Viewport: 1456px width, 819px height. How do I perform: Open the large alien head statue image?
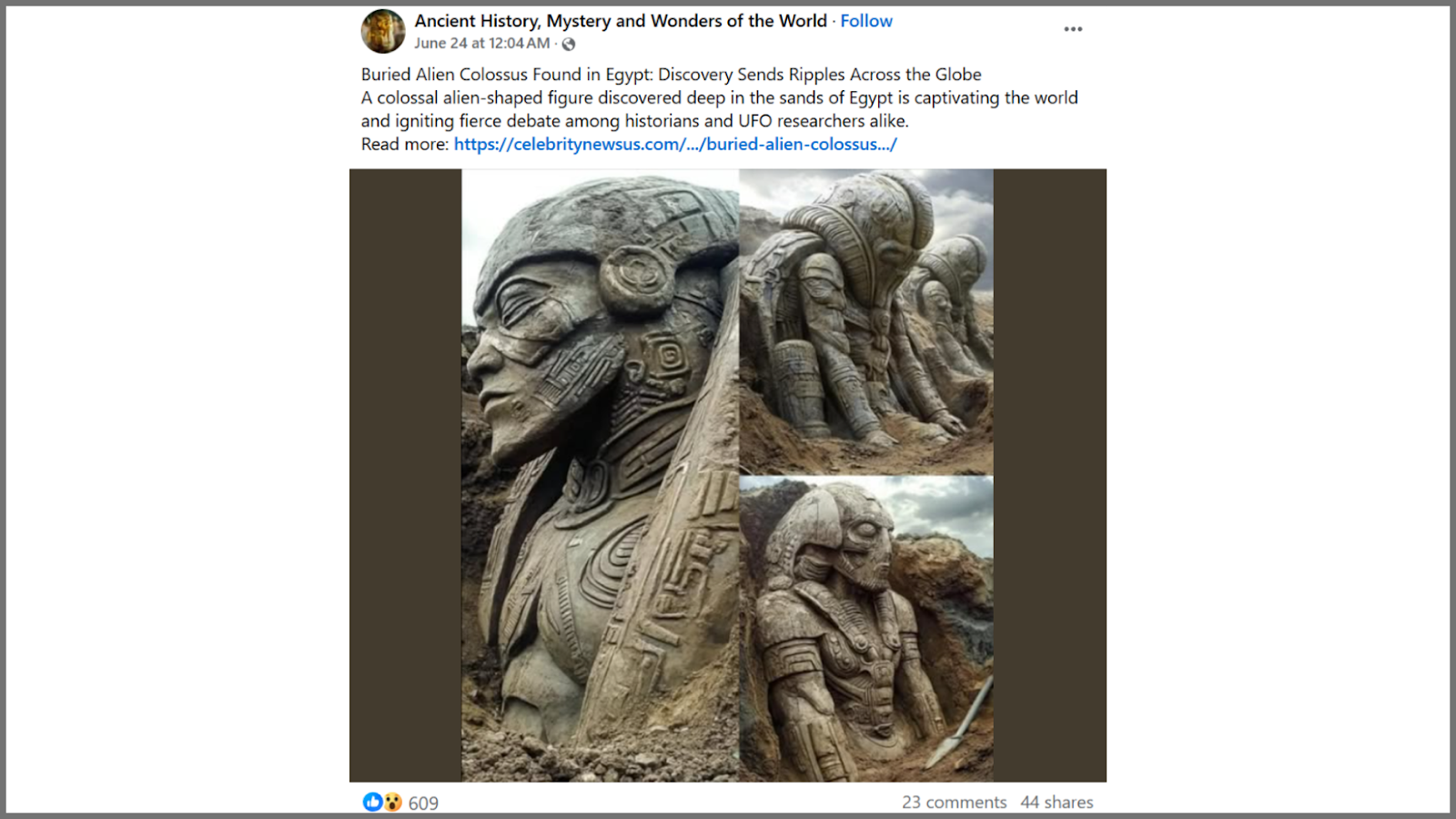click(x=600, y=475)
